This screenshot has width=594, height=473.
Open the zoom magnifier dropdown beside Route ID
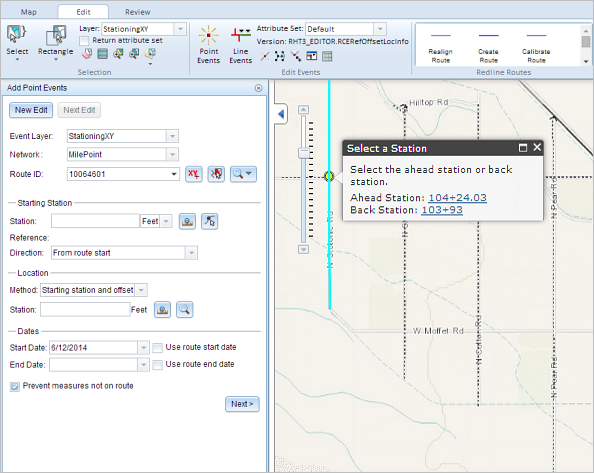pyautogui.click(x=243, y=174)
